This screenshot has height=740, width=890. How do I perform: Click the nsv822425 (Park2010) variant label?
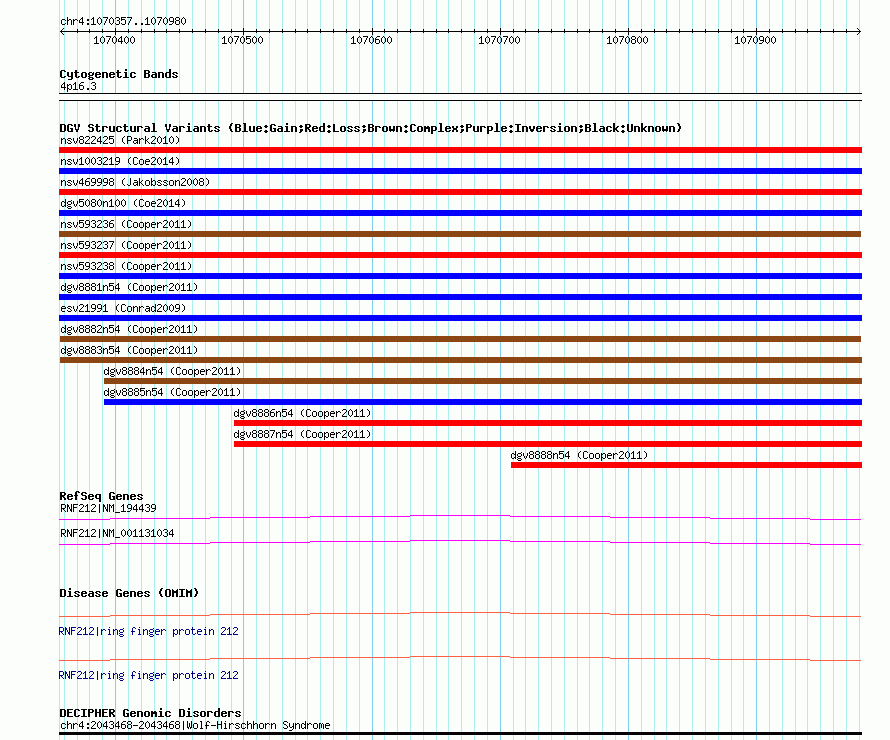120,140
